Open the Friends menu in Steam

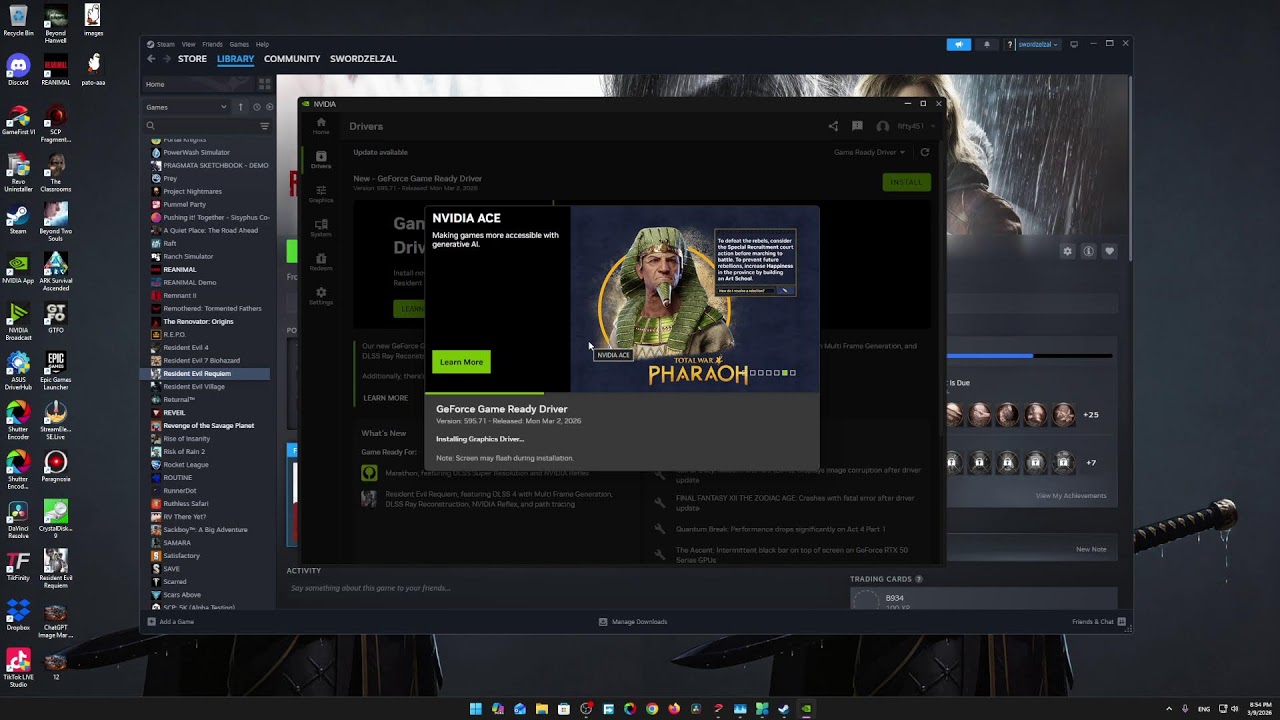[212, 44]
